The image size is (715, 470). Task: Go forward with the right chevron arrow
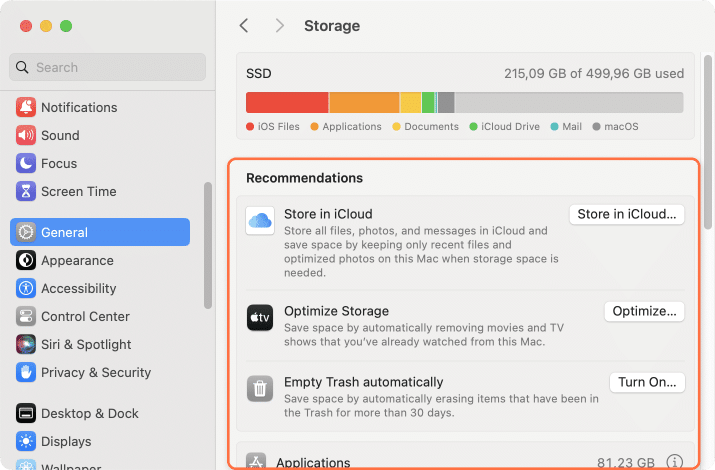tap(280, 26)
